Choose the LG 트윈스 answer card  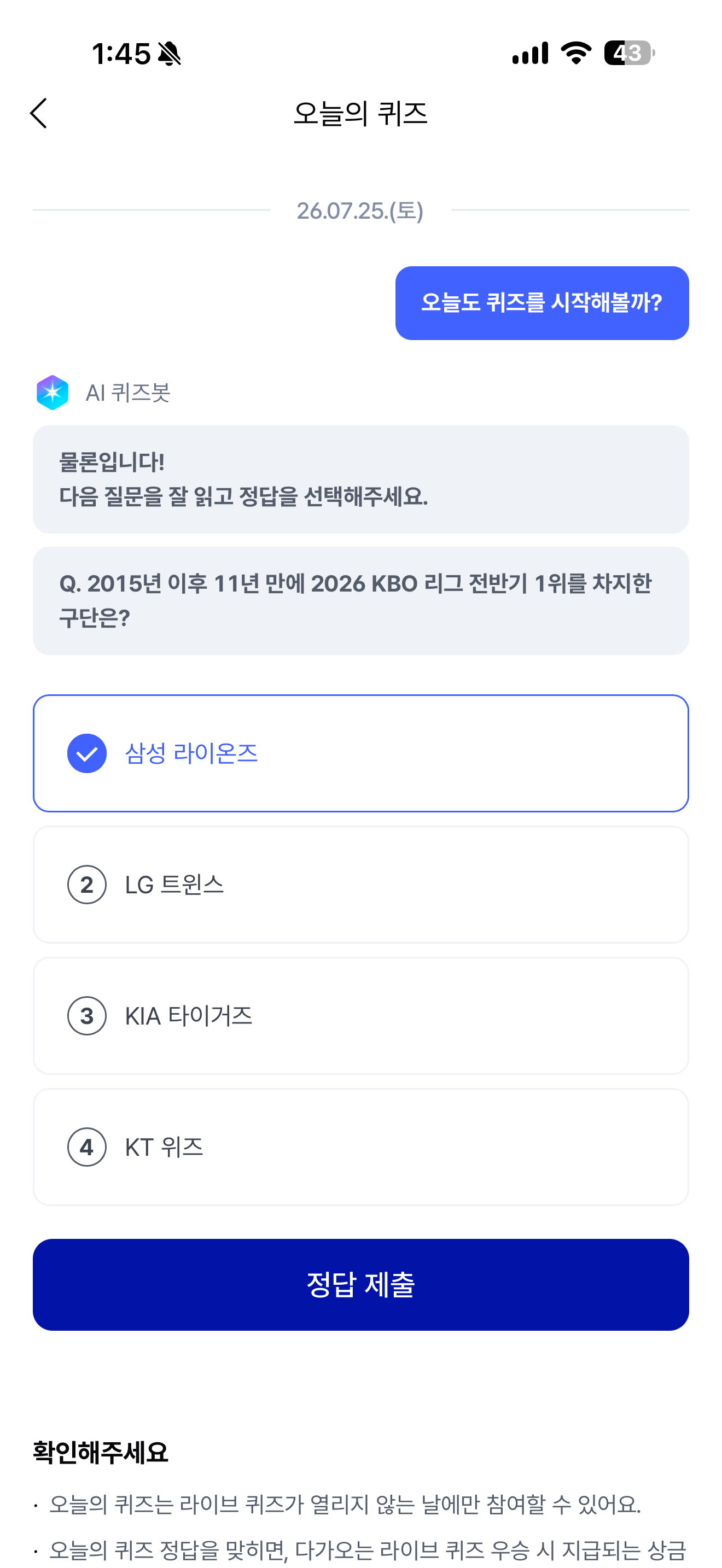361,885
